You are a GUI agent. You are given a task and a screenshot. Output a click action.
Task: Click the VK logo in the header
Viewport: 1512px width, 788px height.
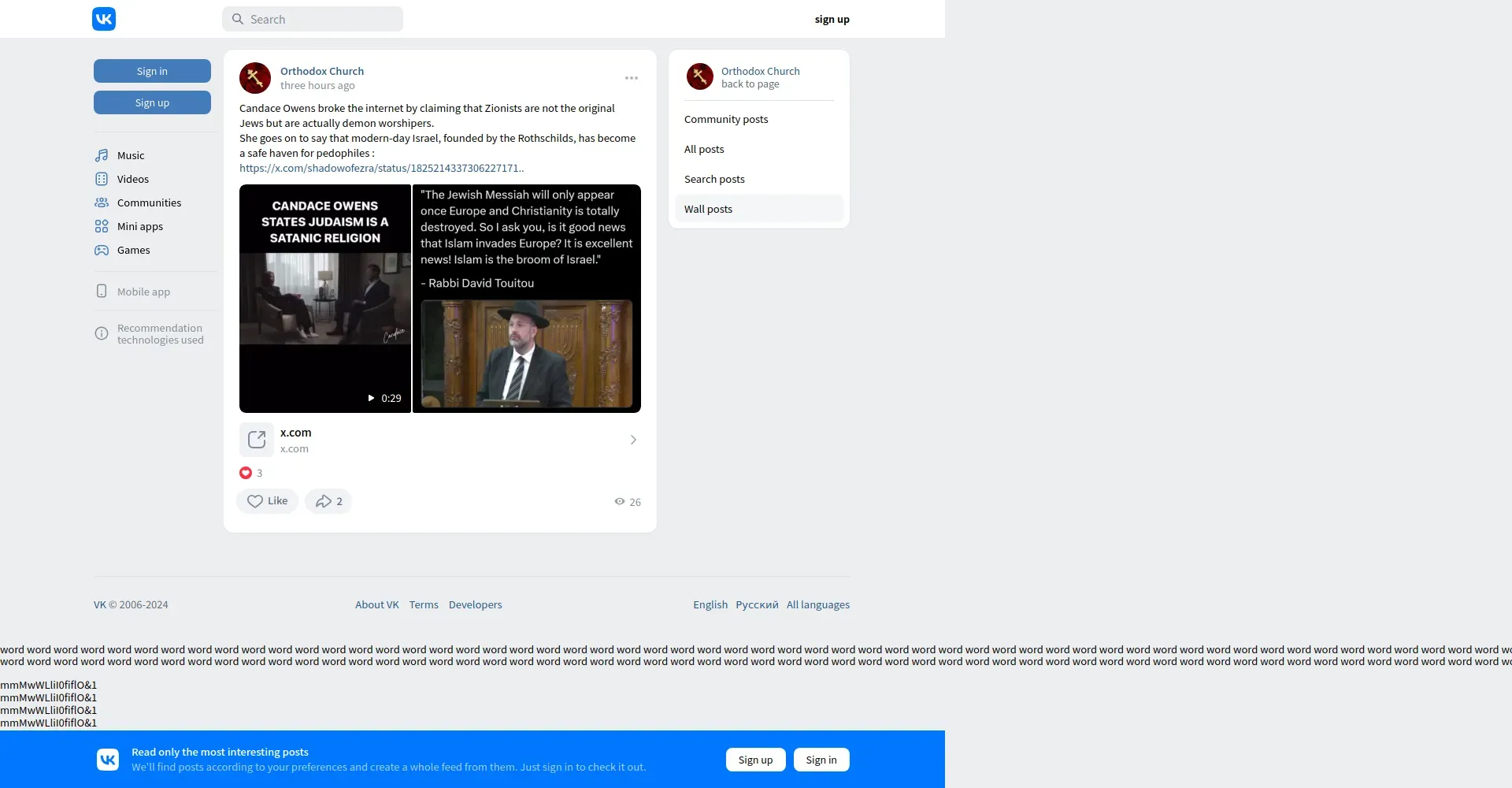104,19
